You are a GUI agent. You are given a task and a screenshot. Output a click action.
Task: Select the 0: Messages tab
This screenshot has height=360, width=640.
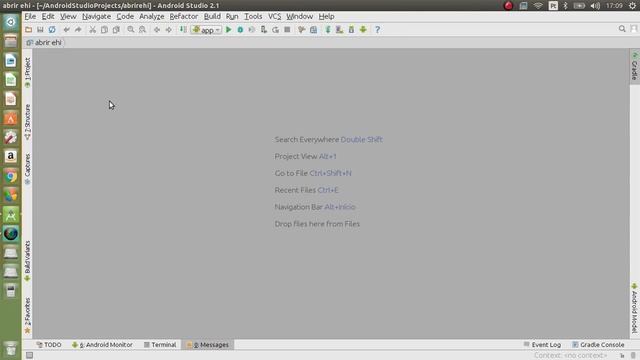(208, 344)
